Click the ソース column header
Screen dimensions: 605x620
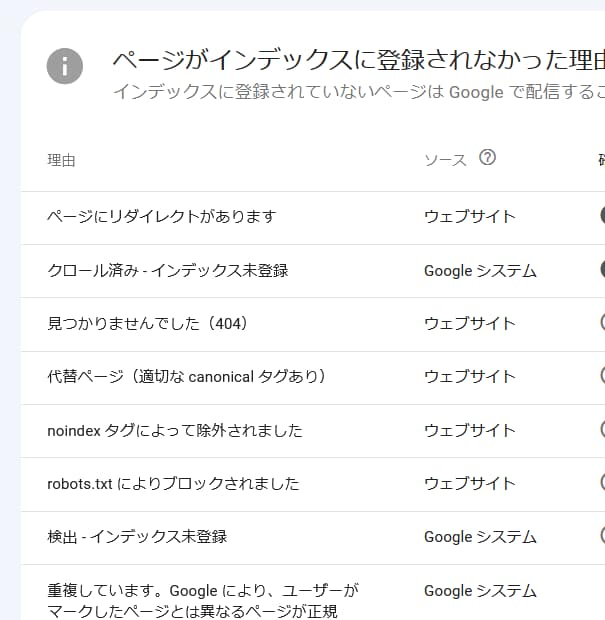445,161
